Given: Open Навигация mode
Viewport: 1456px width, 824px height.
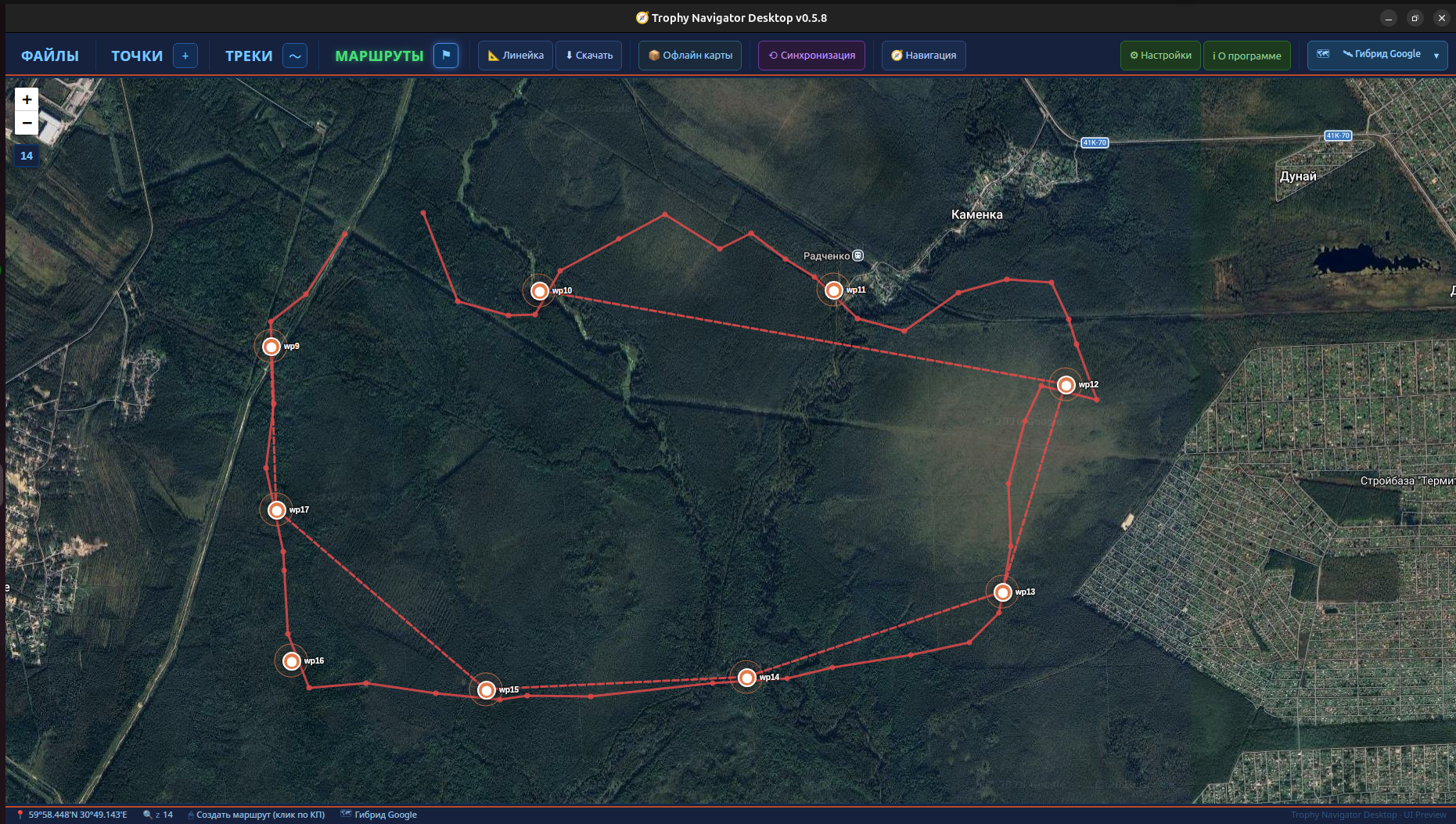Looking at the screenshot, I should point(923,56).
